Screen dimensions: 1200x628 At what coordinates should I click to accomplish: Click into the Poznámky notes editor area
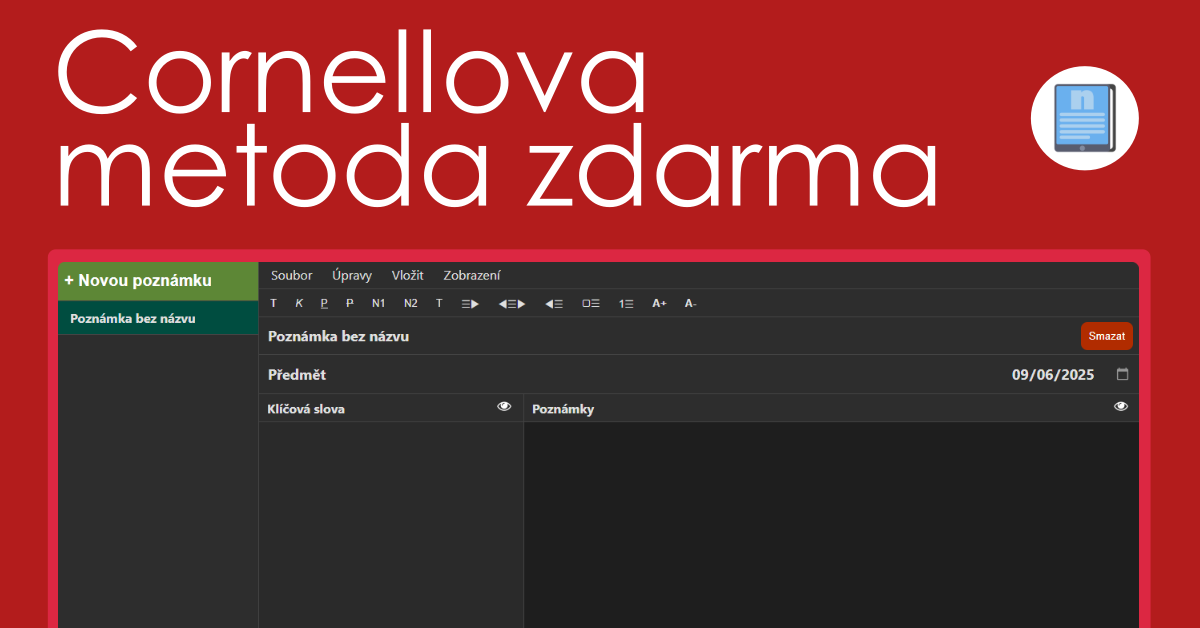pos(832,525)
